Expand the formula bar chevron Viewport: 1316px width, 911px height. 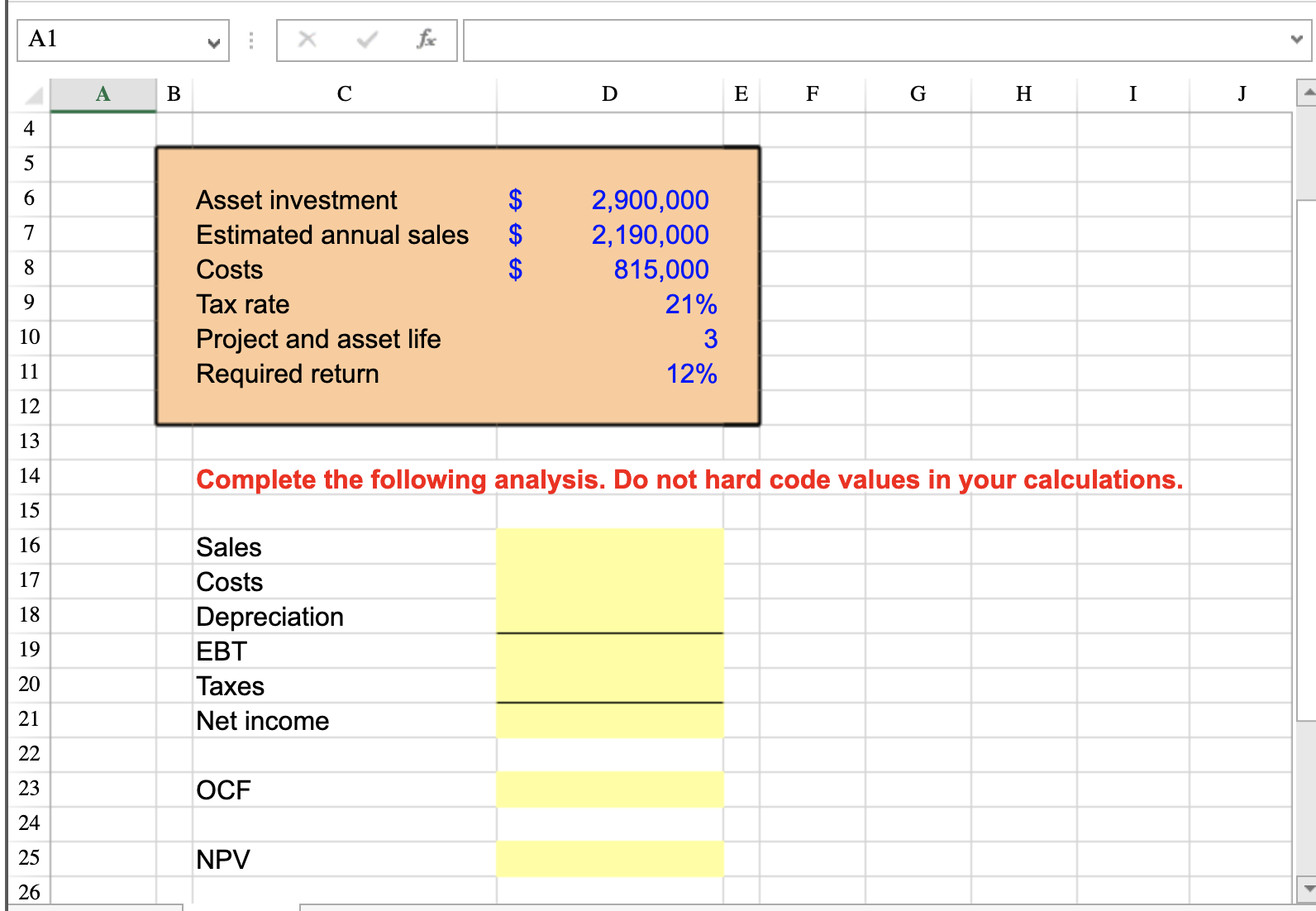(x=1296, y=40)
